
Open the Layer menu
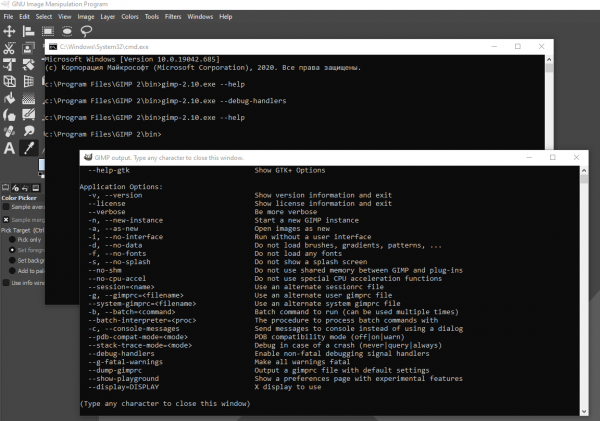pyautogui.click(x=108, y=16)
